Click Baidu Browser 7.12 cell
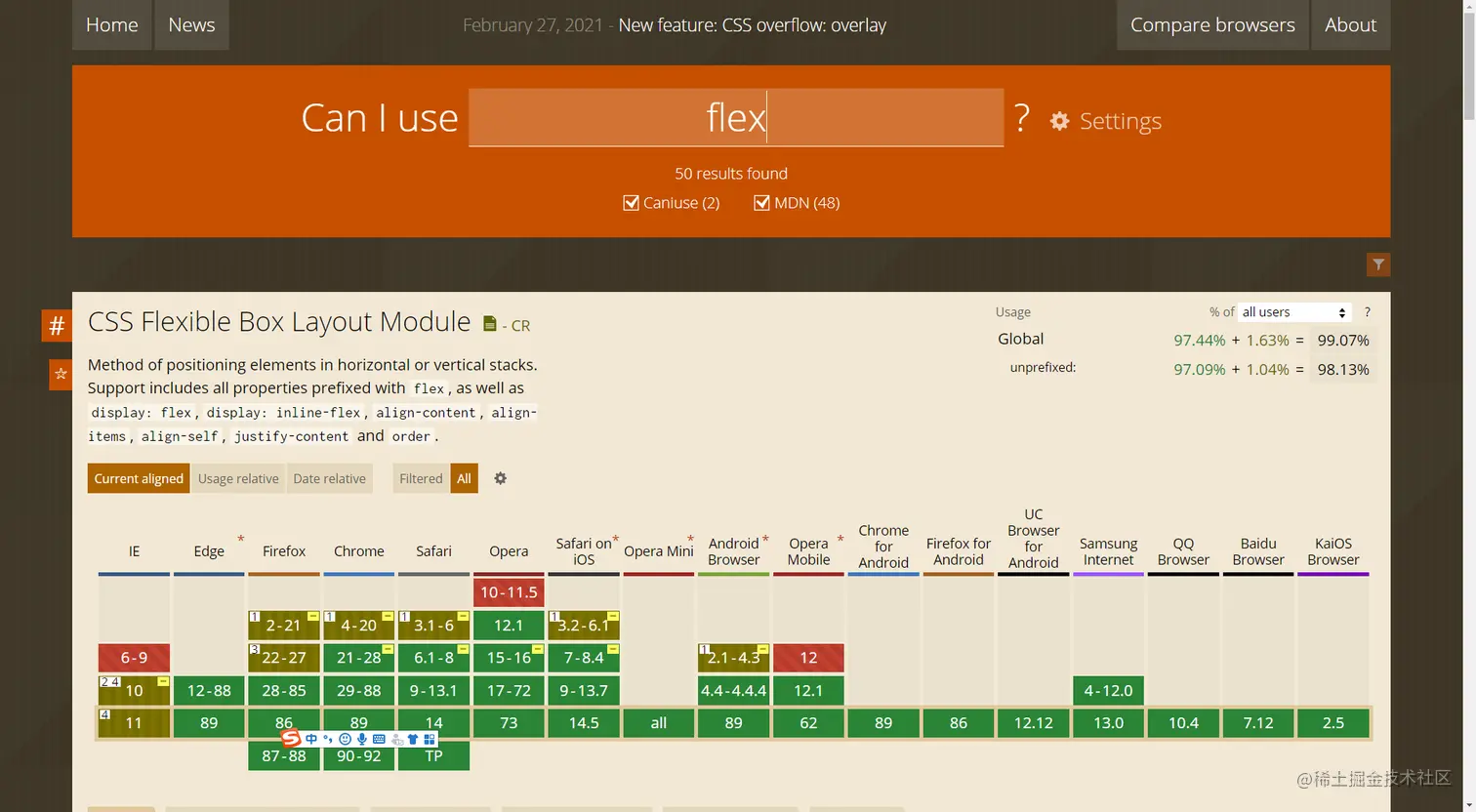The height and width of the screenshot is (812, 1476). pos(1258,723)
